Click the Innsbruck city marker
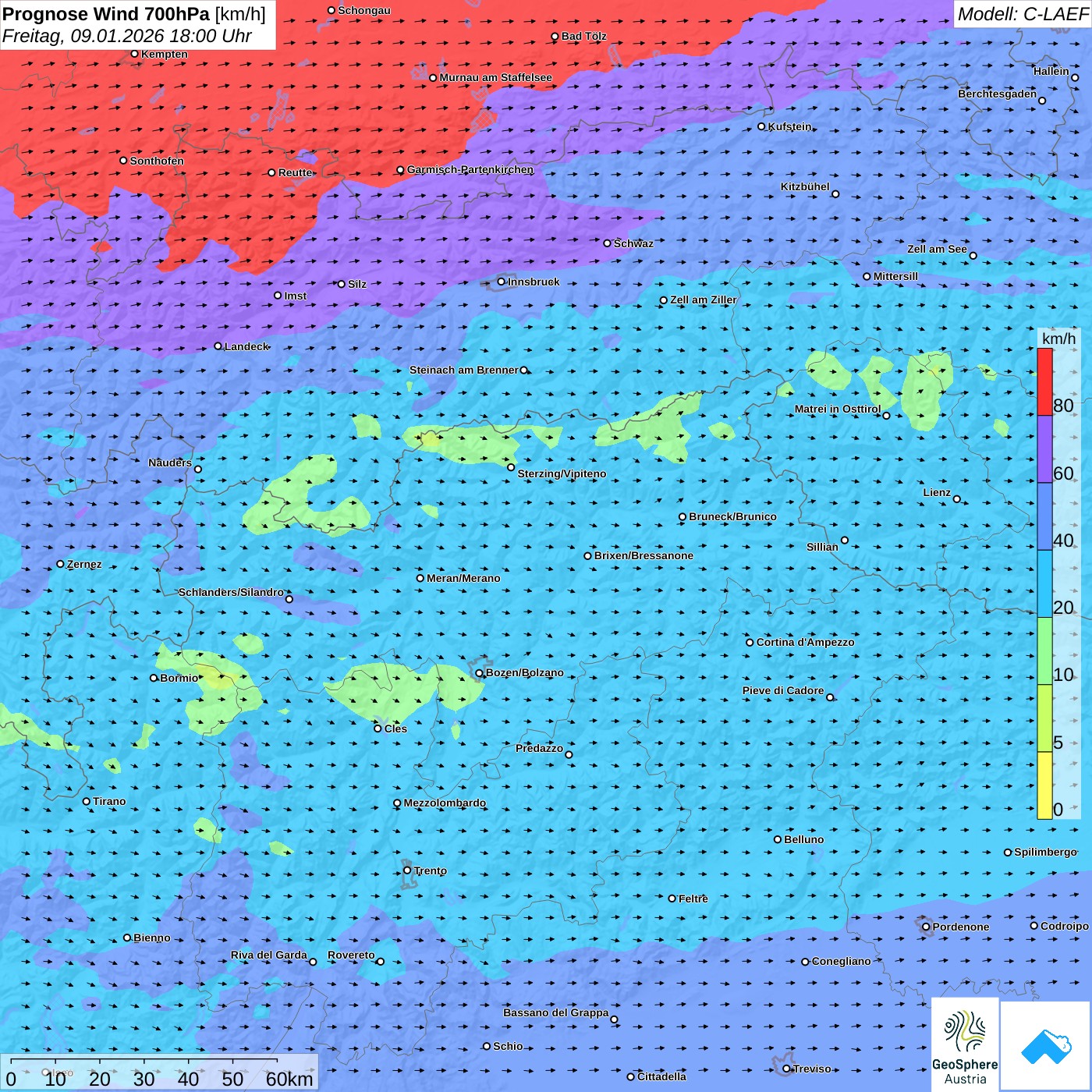The width and height of the screenshot is (1092, 1092). (502, 282)
